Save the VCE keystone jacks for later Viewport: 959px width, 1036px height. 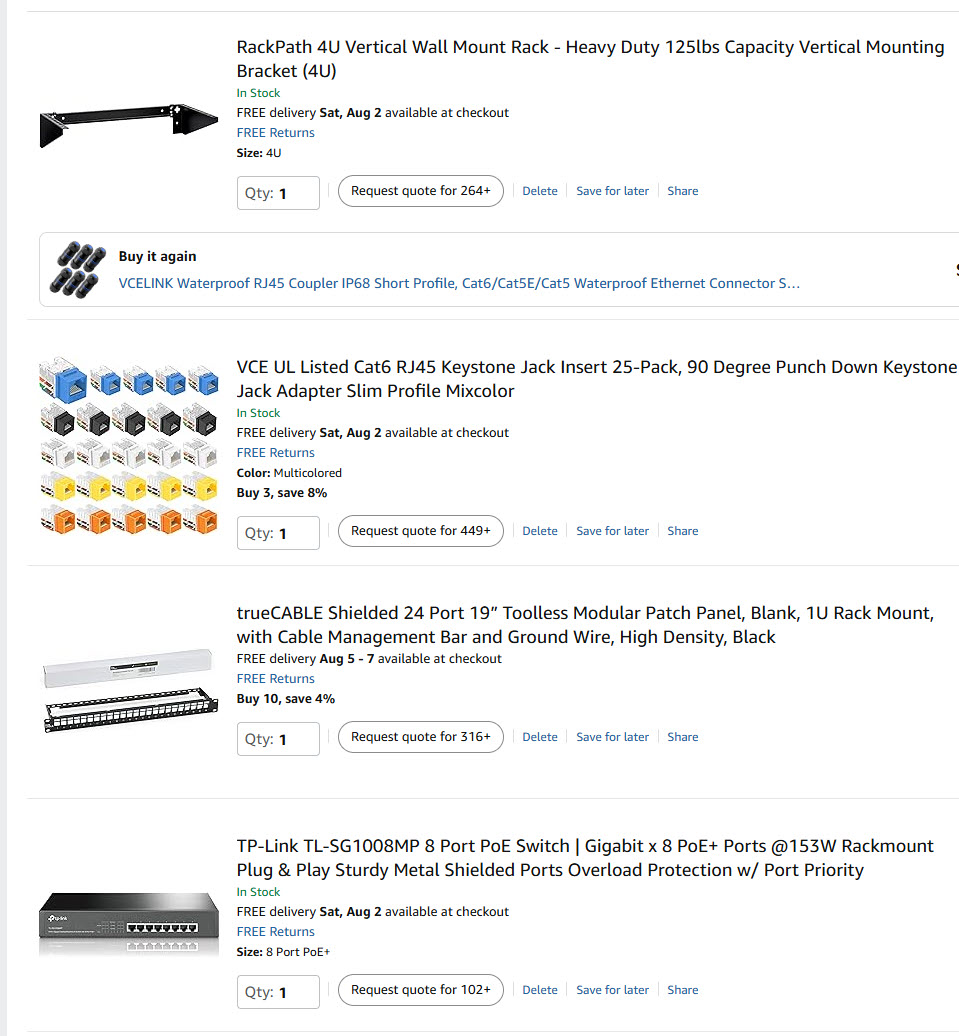pos(612,531)
